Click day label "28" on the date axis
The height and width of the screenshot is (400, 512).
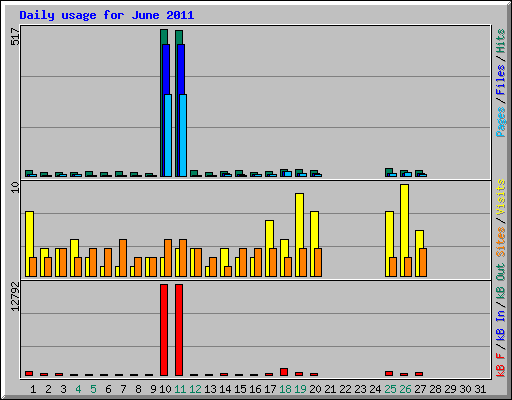[x=435, y=389]
